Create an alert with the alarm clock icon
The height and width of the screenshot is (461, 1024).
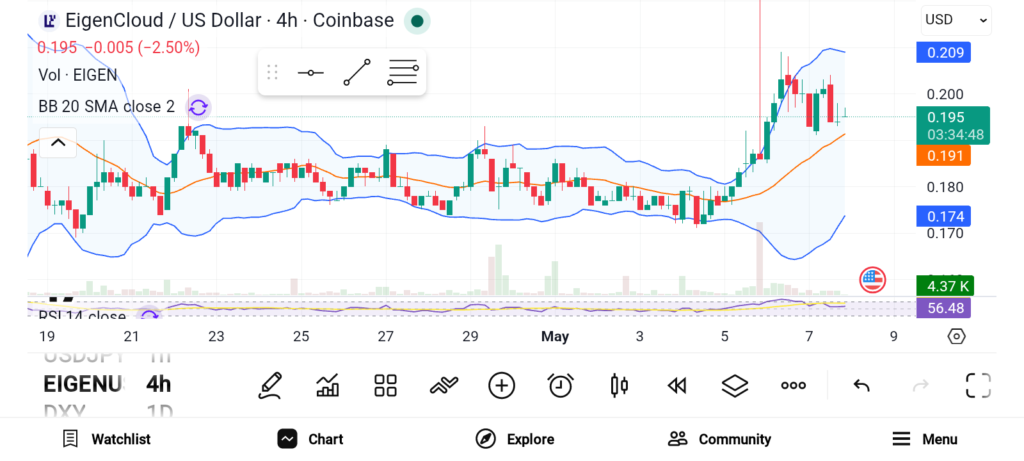(560, 385)
